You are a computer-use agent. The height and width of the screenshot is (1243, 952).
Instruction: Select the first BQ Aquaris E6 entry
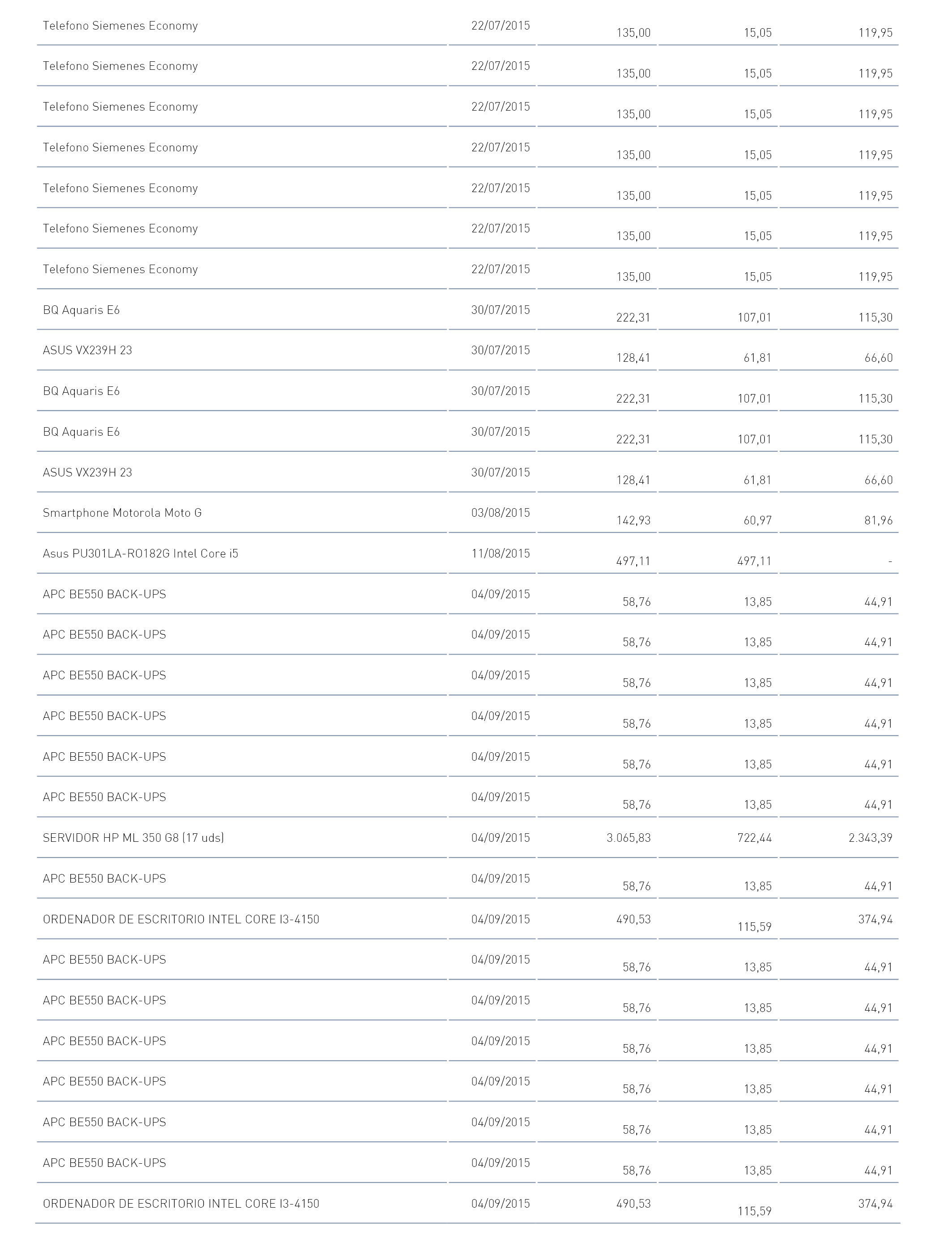[81, 310]
